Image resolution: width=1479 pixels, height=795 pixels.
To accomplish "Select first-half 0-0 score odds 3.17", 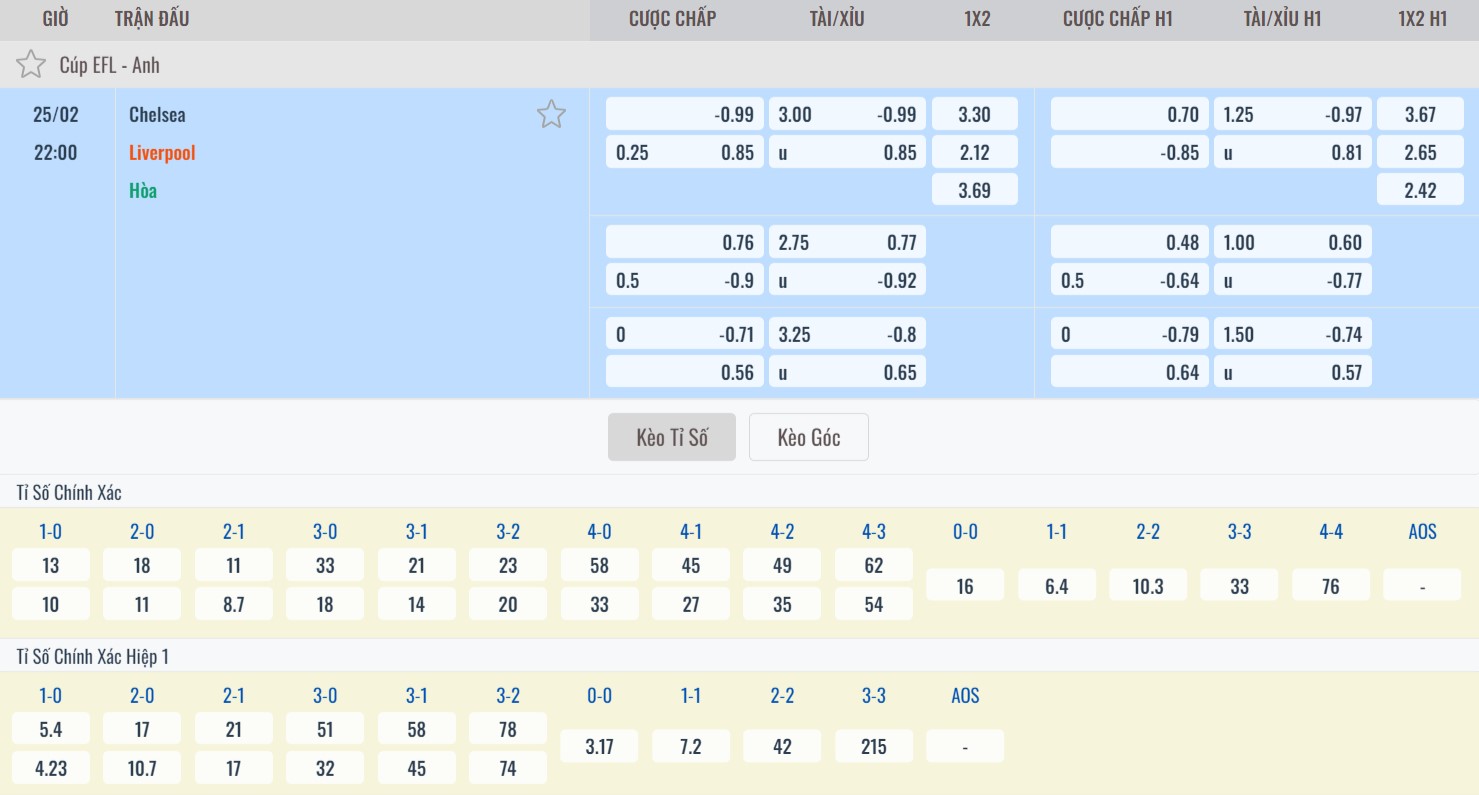I will 599,746.
